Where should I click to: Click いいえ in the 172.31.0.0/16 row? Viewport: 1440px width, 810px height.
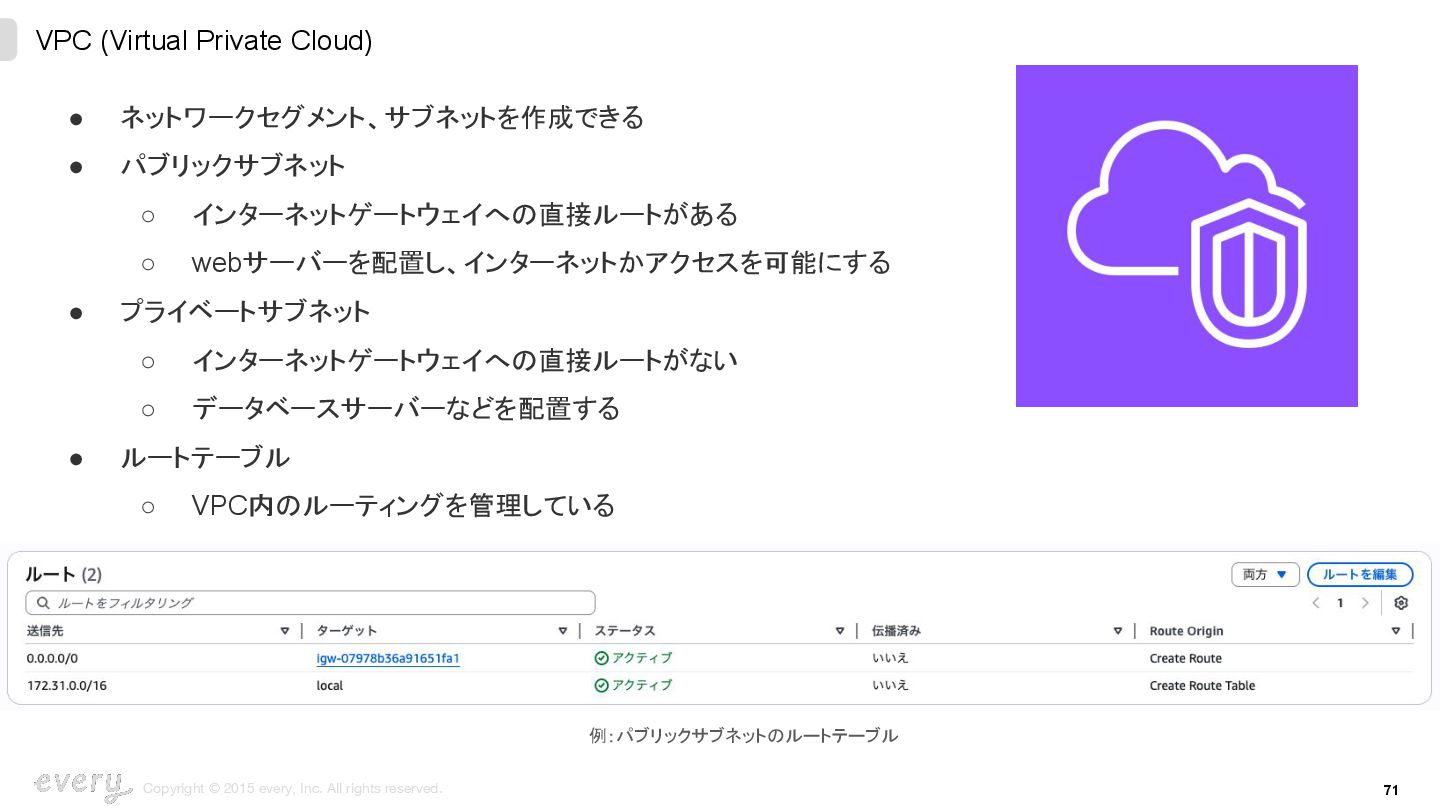[890, 686]
